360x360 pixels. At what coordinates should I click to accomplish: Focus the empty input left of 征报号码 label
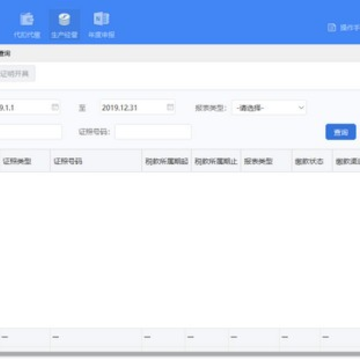[x=31, y=132]
